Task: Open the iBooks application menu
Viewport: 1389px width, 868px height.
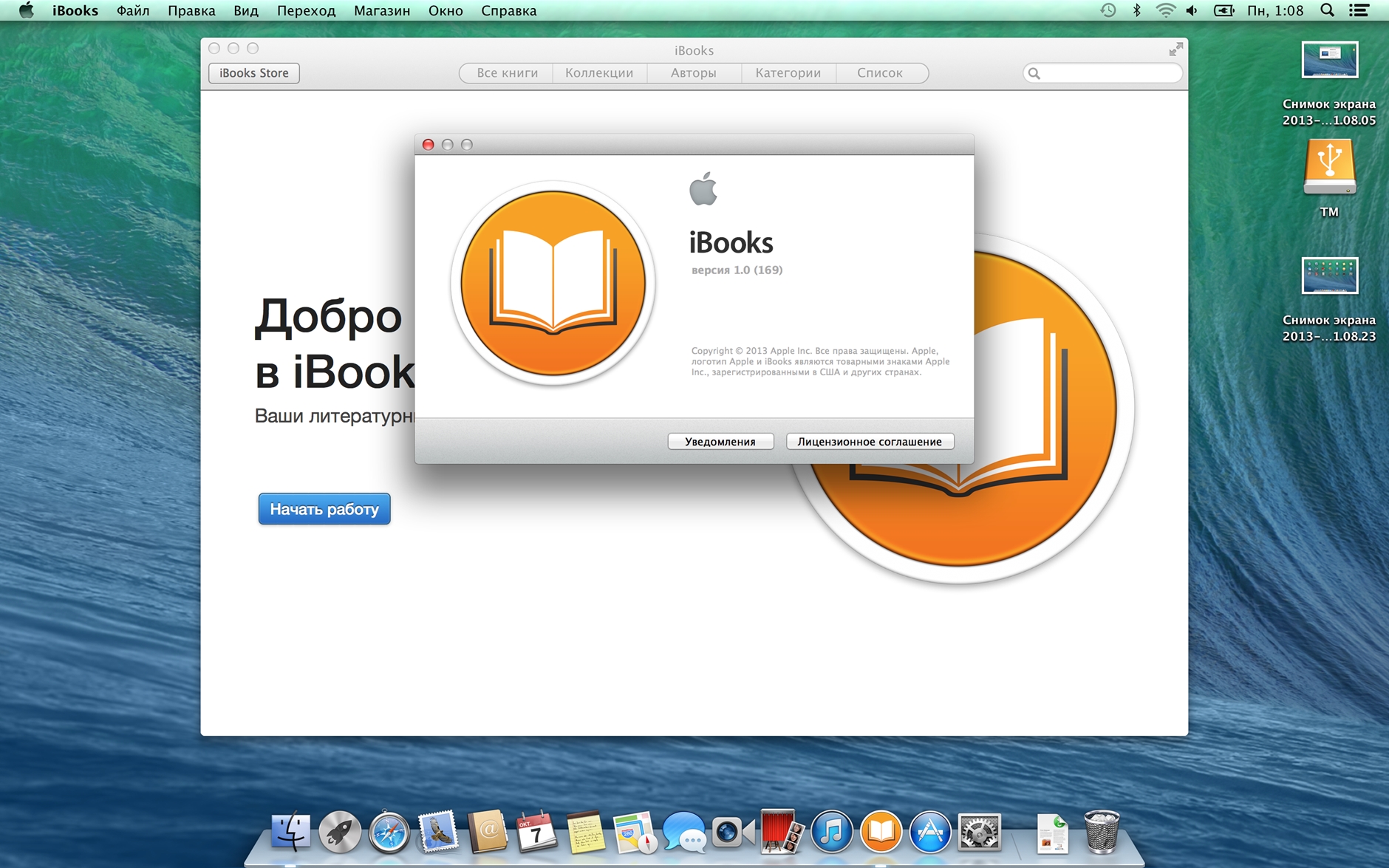Action: (75, 10)
